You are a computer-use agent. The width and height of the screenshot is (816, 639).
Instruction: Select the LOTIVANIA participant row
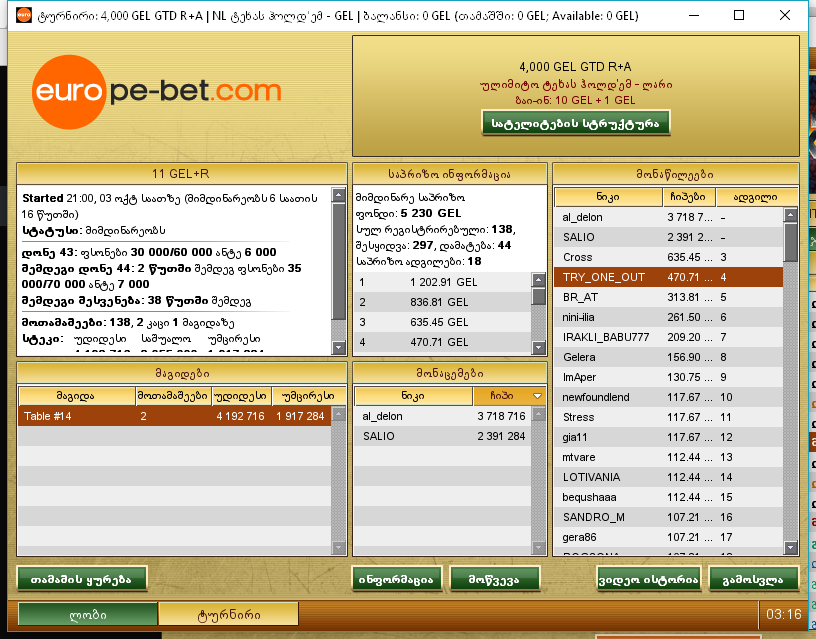click(669, 477)
